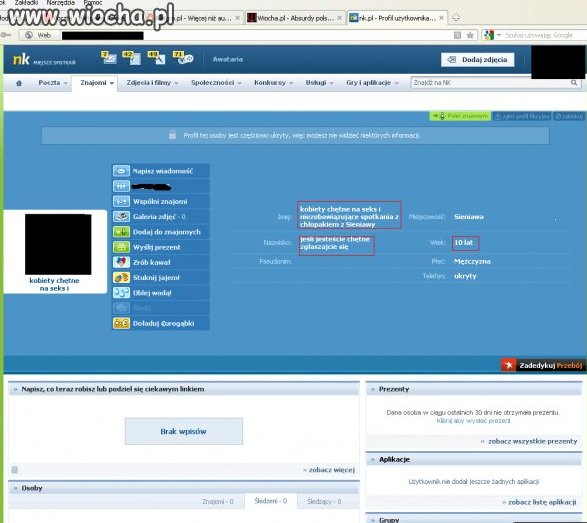
Task: Open the Zdjęcia i filmy dropdown
Action: [152, 83]
